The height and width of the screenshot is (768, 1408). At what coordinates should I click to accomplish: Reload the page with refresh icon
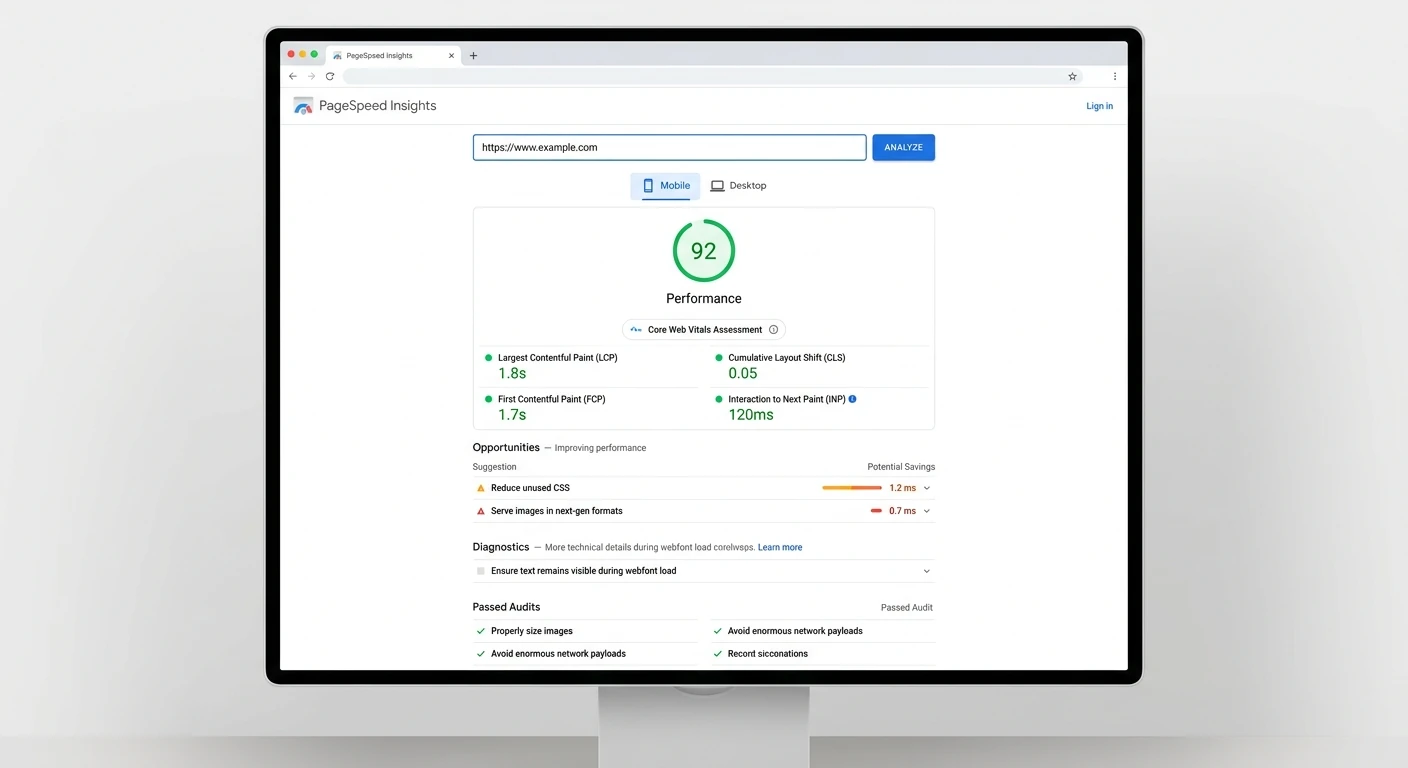click(x=330, y=76)
